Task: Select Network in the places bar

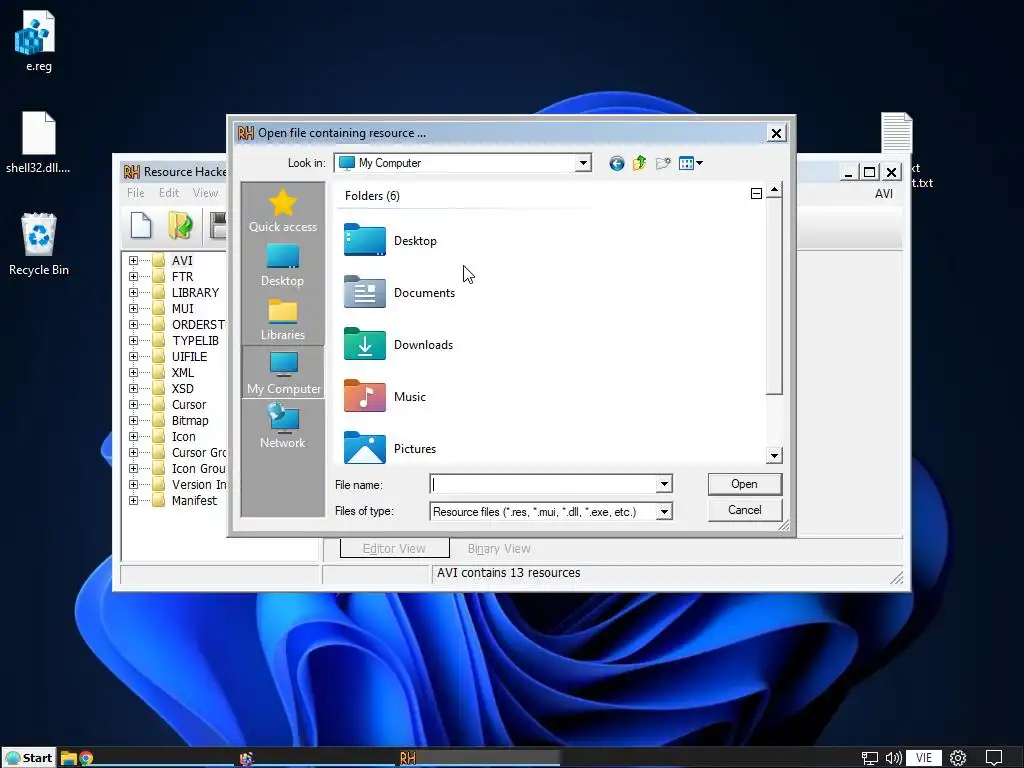Action: pyautogui.click(x=283, y=426)
